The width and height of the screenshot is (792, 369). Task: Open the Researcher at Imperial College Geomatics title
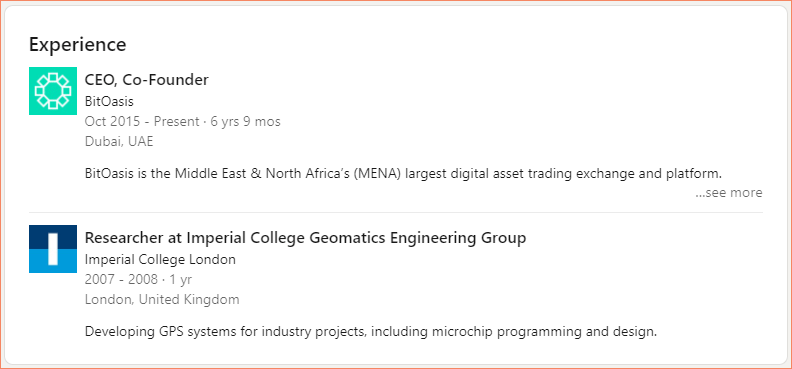[x=306, y=238]
